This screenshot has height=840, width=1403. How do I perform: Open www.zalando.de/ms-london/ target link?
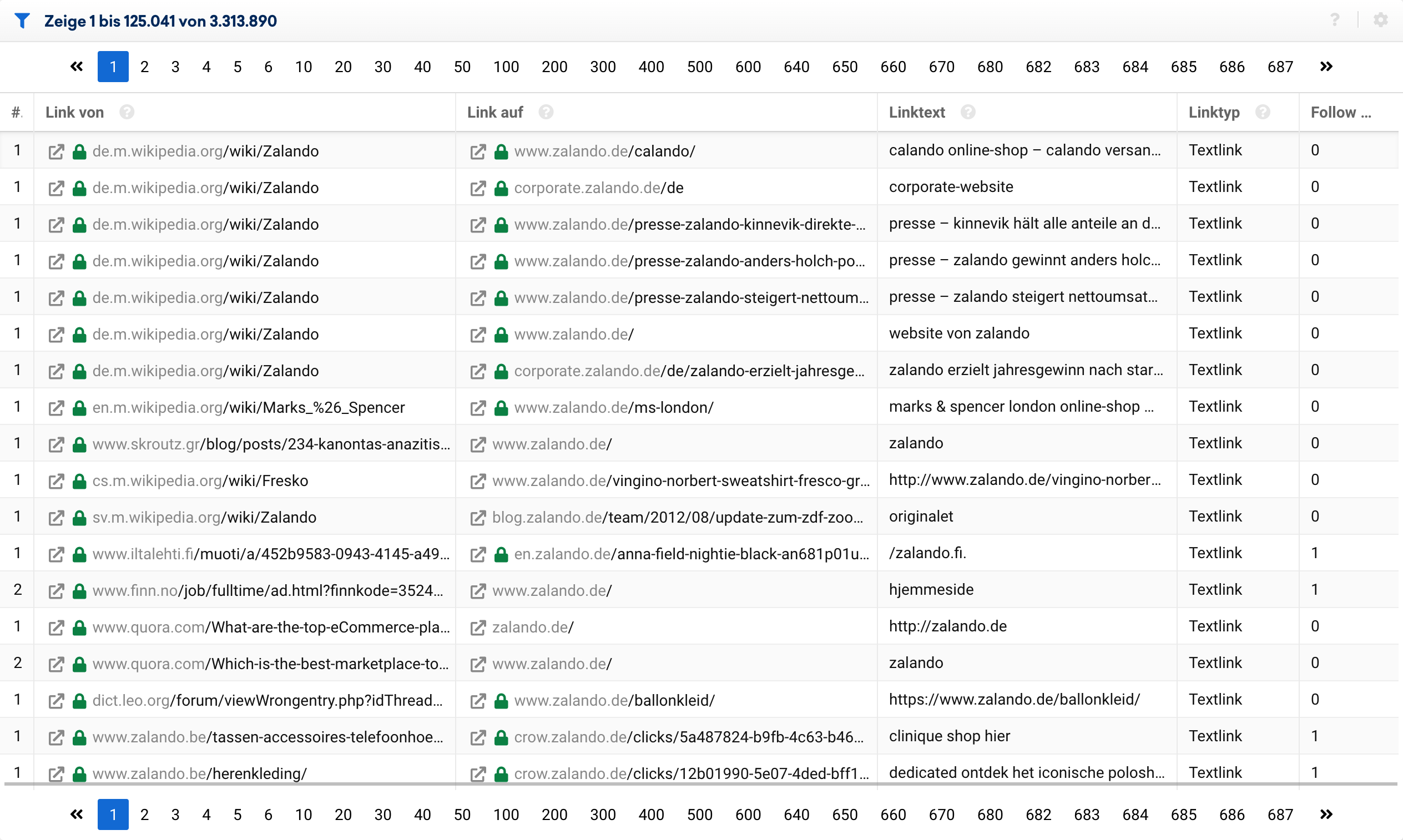click(x=614, y=408)
